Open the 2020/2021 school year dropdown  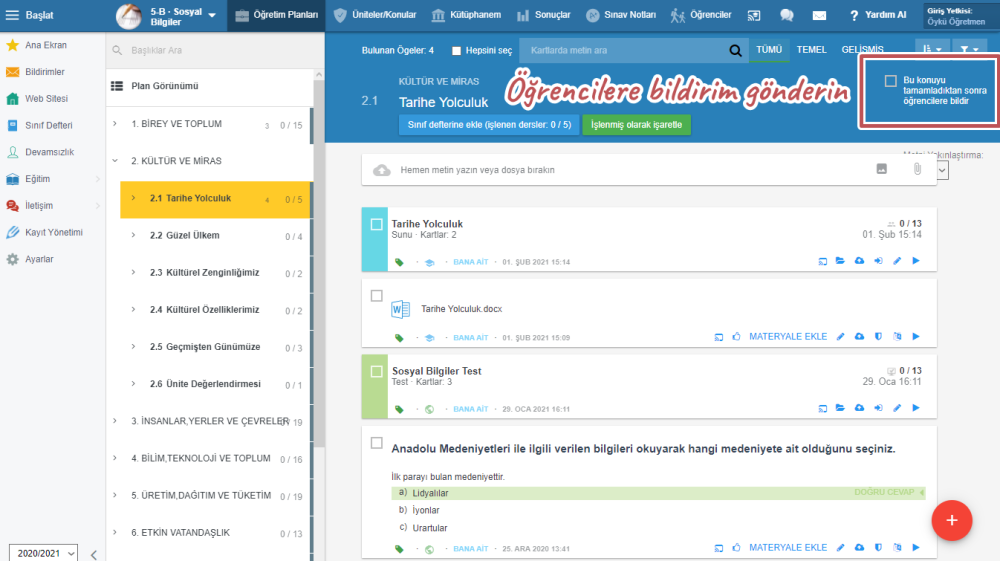(x=43, y=553)
